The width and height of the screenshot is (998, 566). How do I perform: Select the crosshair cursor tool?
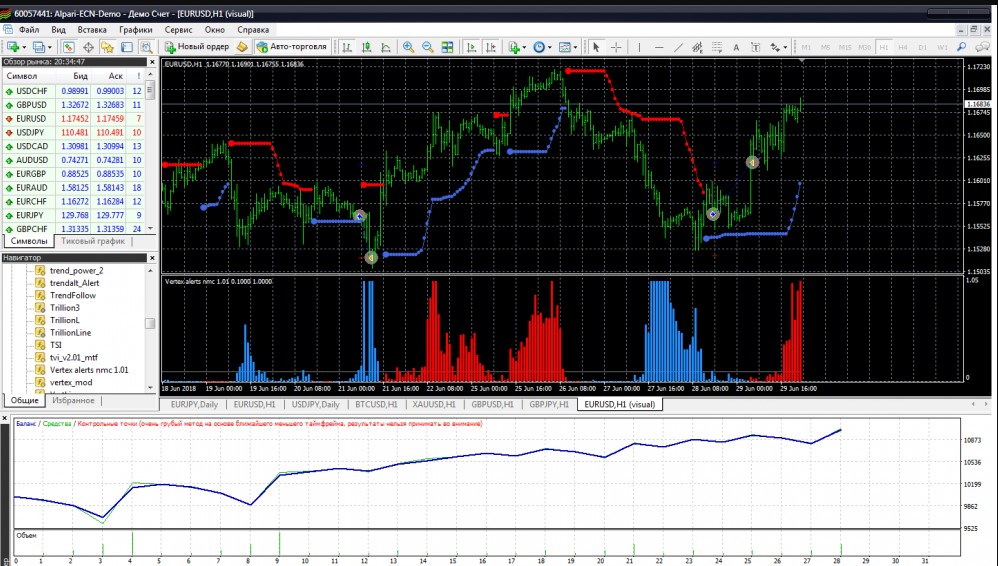[x=616, y=47]
